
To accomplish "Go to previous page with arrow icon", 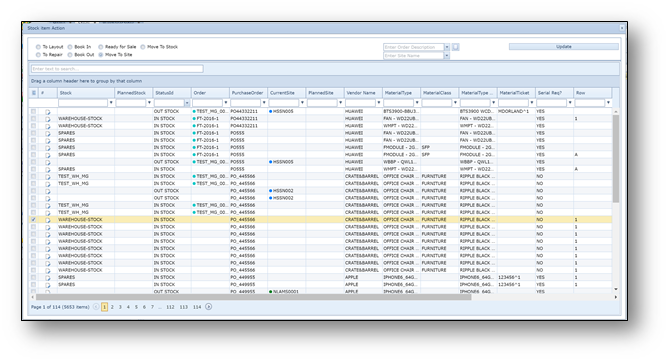I will pyautogui.click(x=96, y=307).
